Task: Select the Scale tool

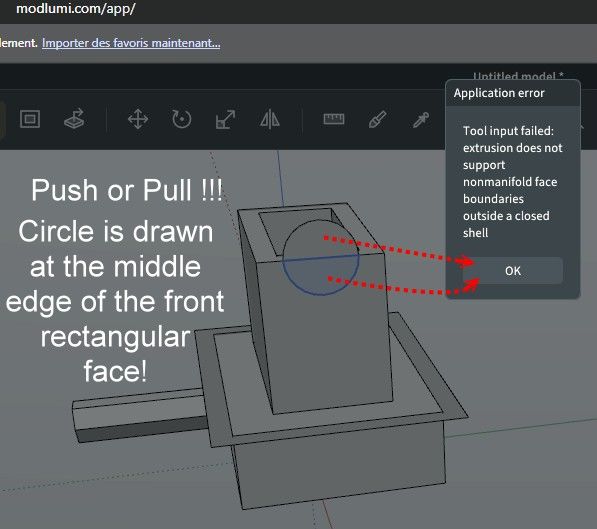Action: click(225, 119)
